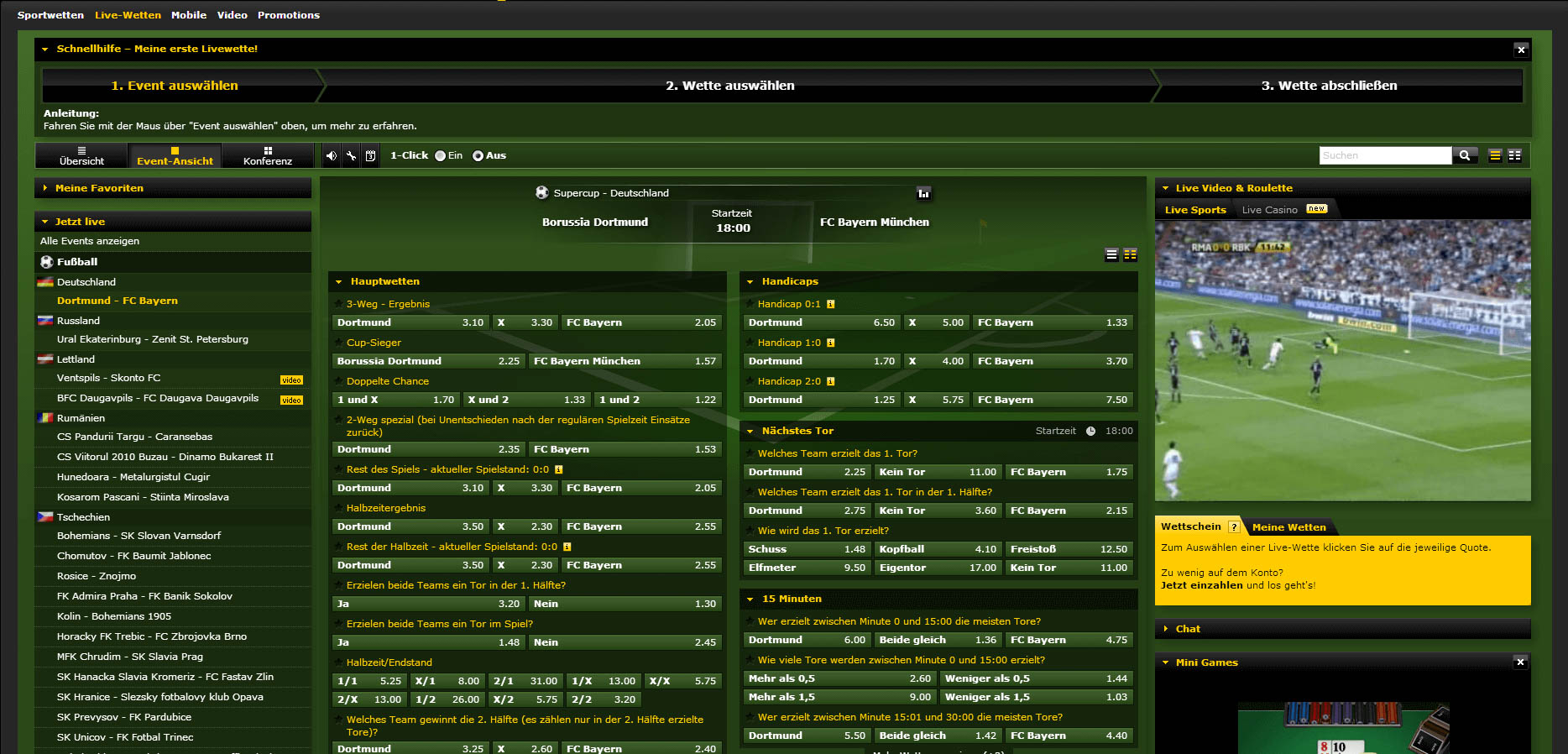Switch to single-column list layout in top toolbar
The width and height of the screenshot is (1568, 754).
(x=1495, y=155)
